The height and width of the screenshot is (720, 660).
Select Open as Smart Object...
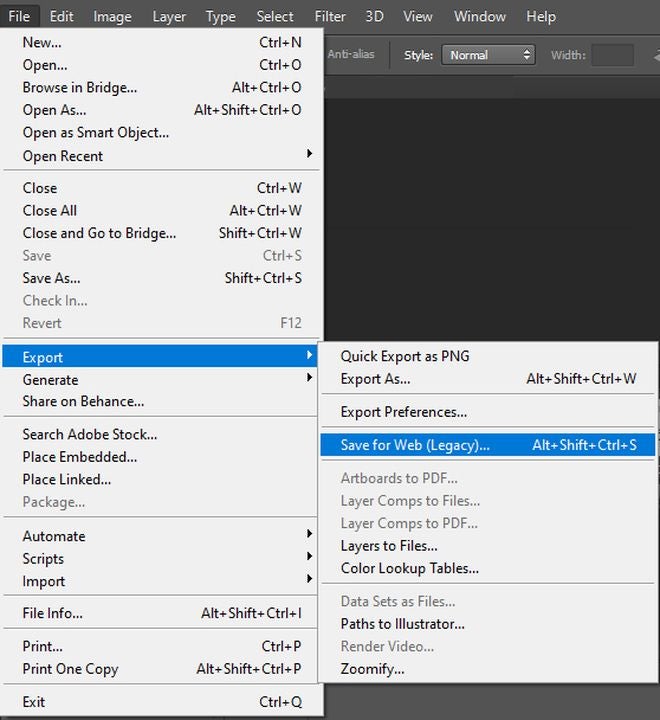coord(162,132)
